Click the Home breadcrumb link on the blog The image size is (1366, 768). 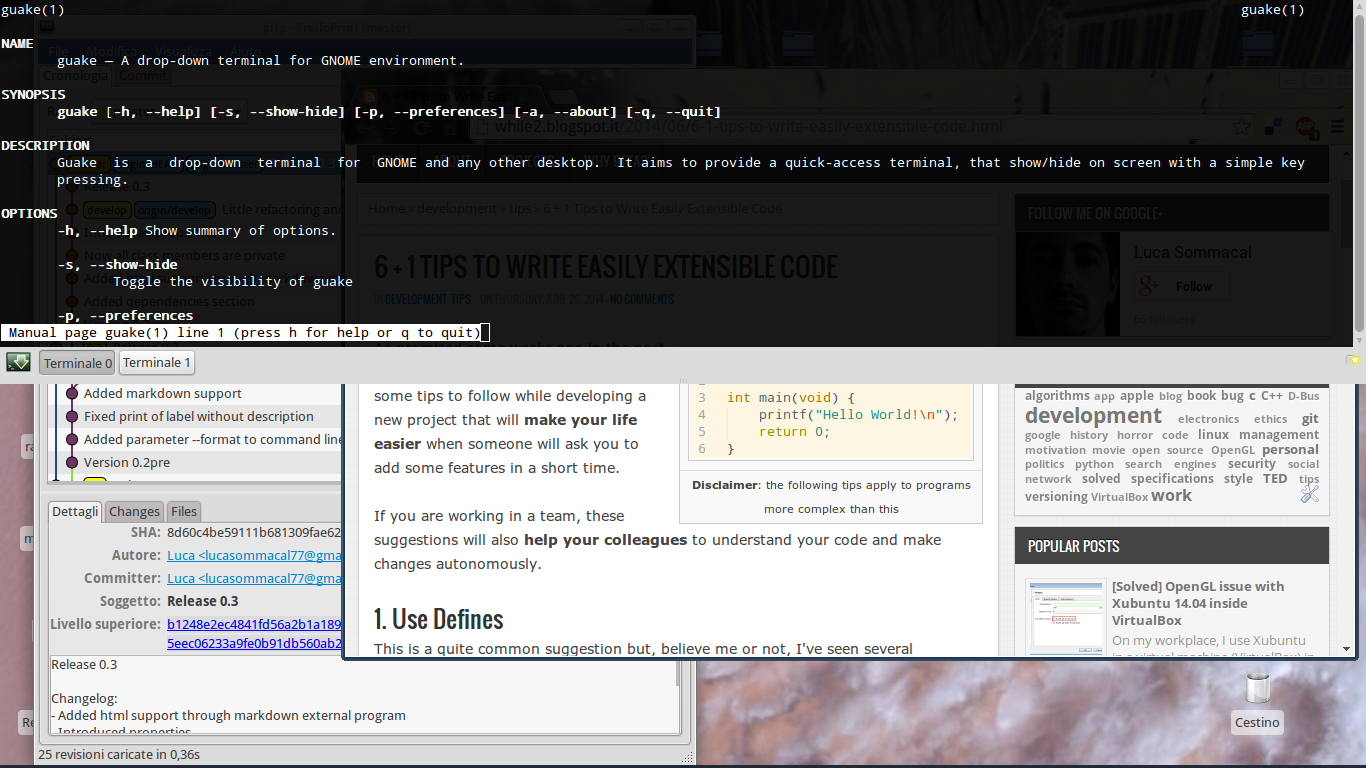[x=386, y=208]
